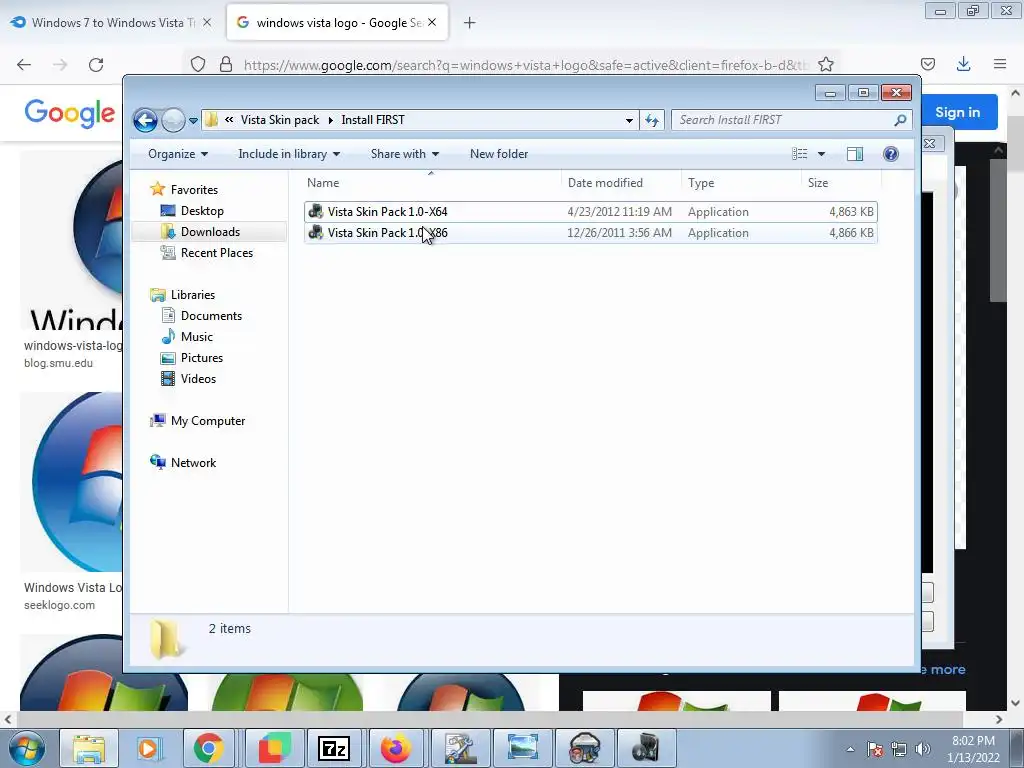Click the Firefox back arrow
Image resolution: width=1024 pixels, height=768 pixels.
(x=24, y=65)
